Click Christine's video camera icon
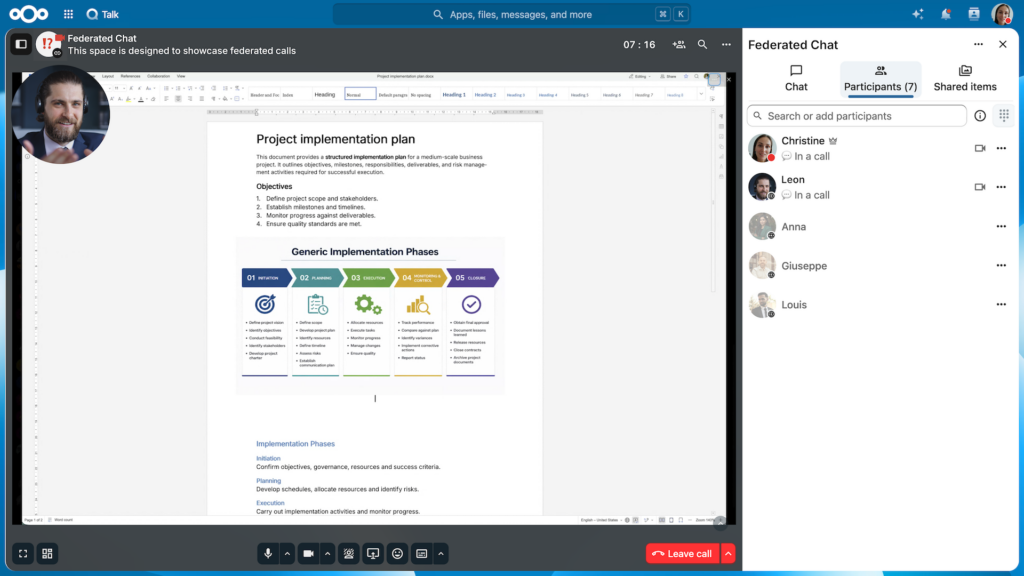1024x576 pixels. click(980, 148)
